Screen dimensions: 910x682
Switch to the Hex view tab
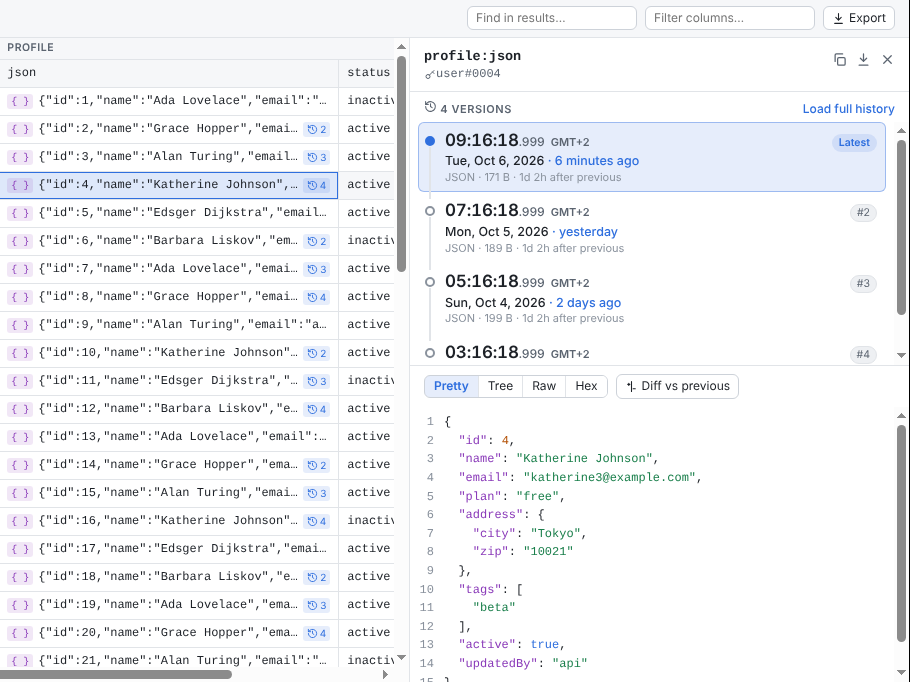(x=586, y=386)
